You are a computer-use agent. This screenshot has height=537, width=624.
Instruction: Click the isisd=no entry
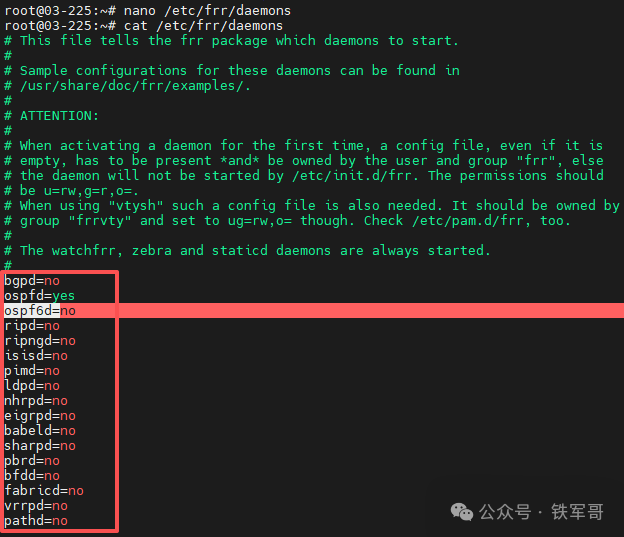point(36,356)
